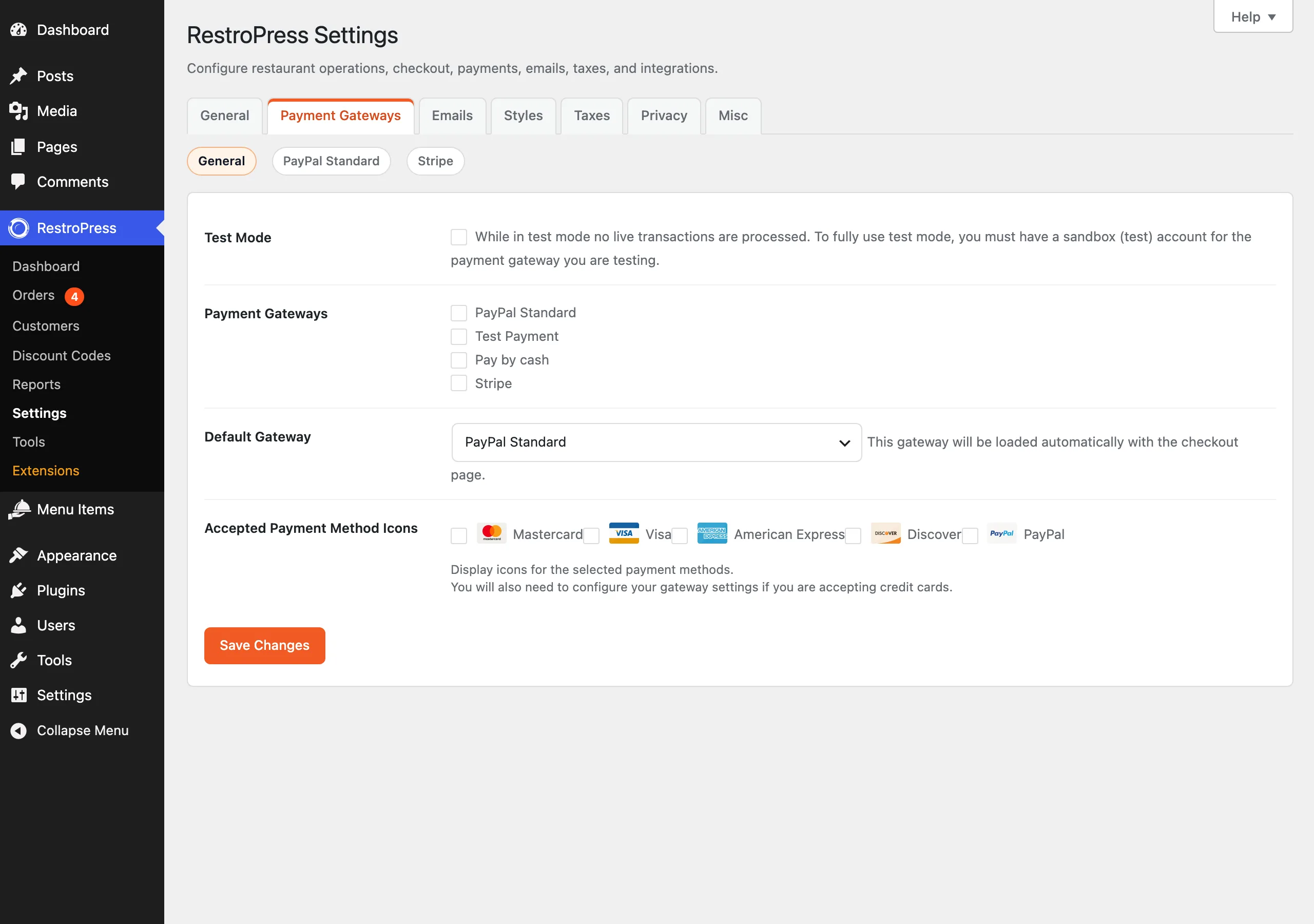Open the Reports submenu link

point(36,384)
